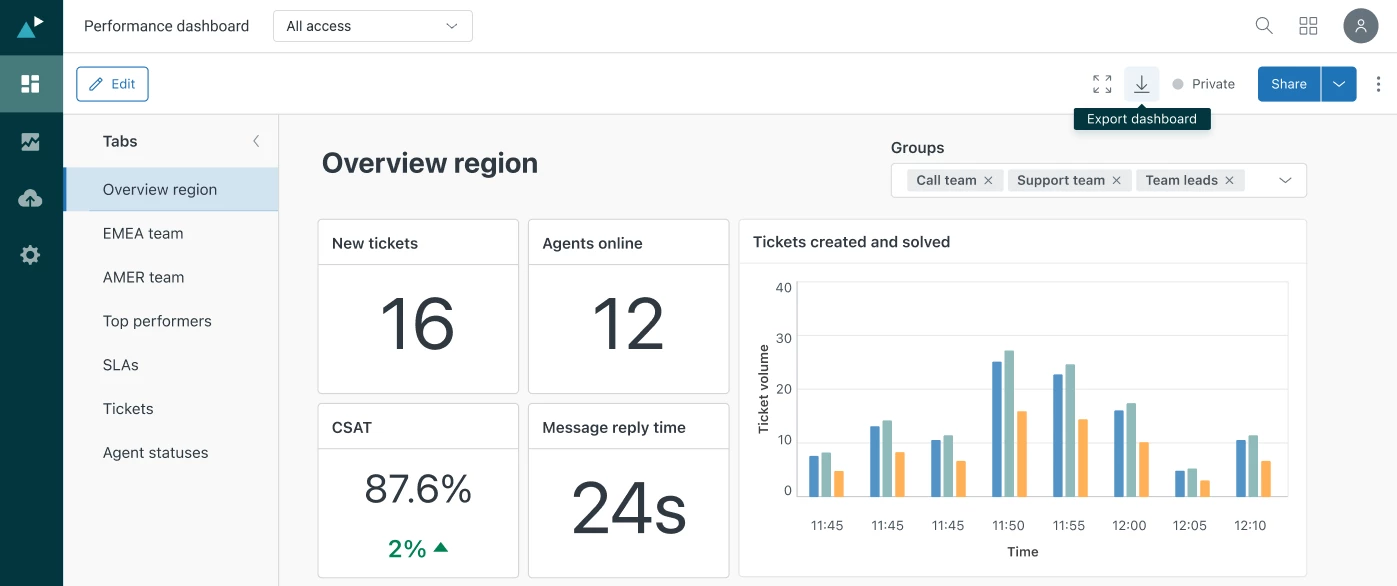Click the CSAT card title

pos(352,427)
